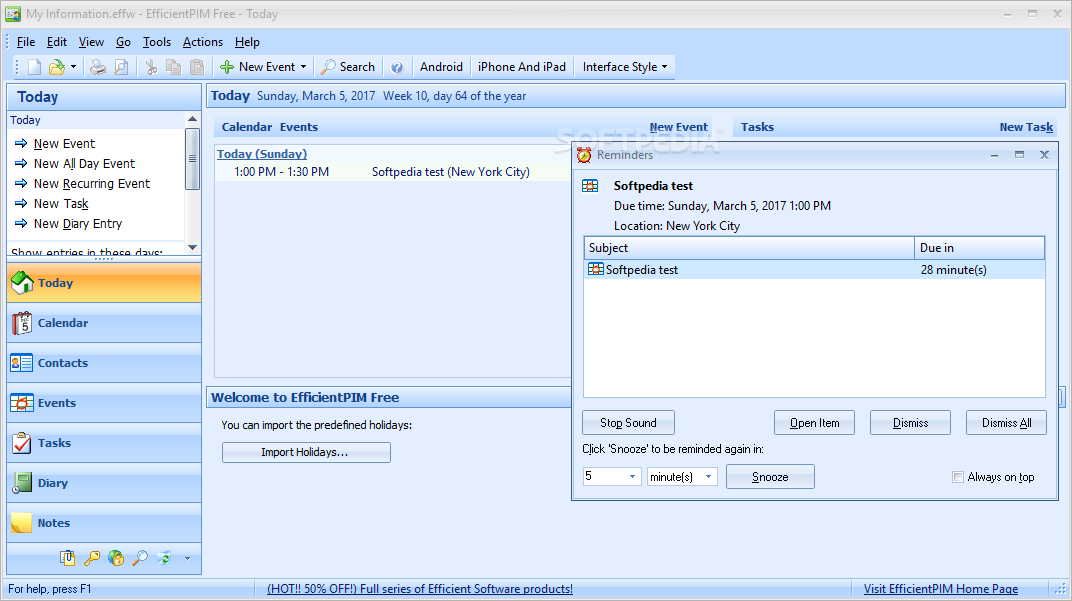Enable the Always on top checkbox

tap(958, 477)
